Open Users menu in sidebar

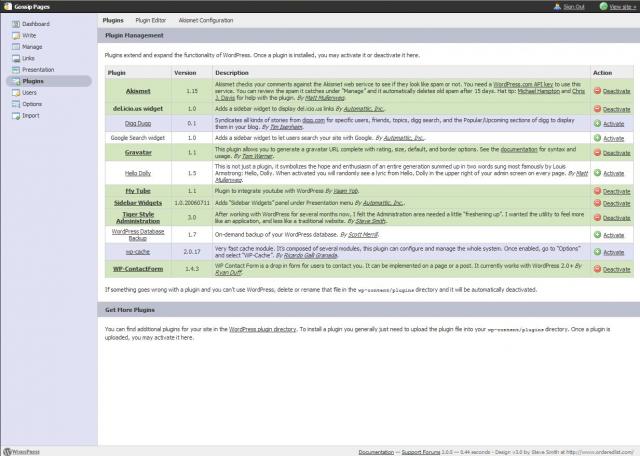[29, 93]
